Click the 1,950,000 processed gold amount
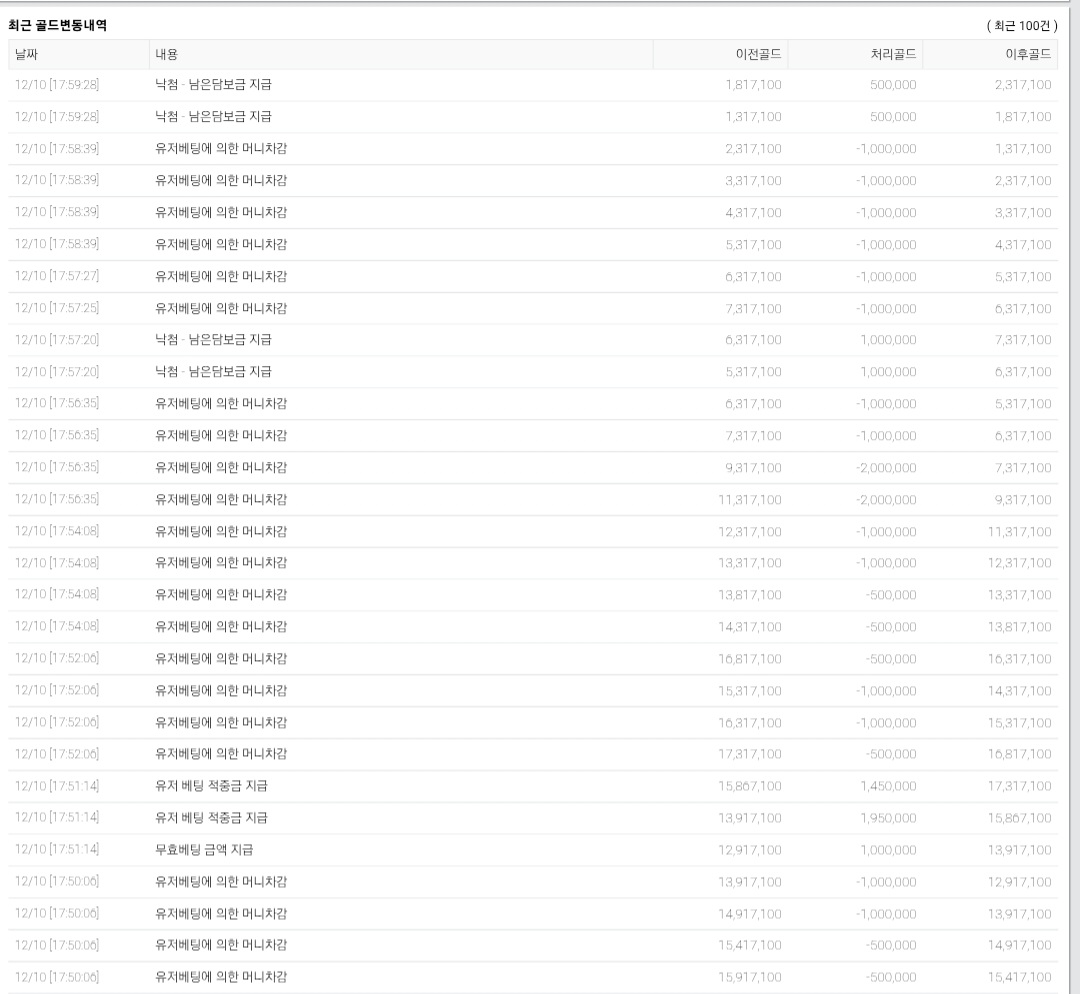The width and height of the screenshot is (1080, 994). point(888,818)
